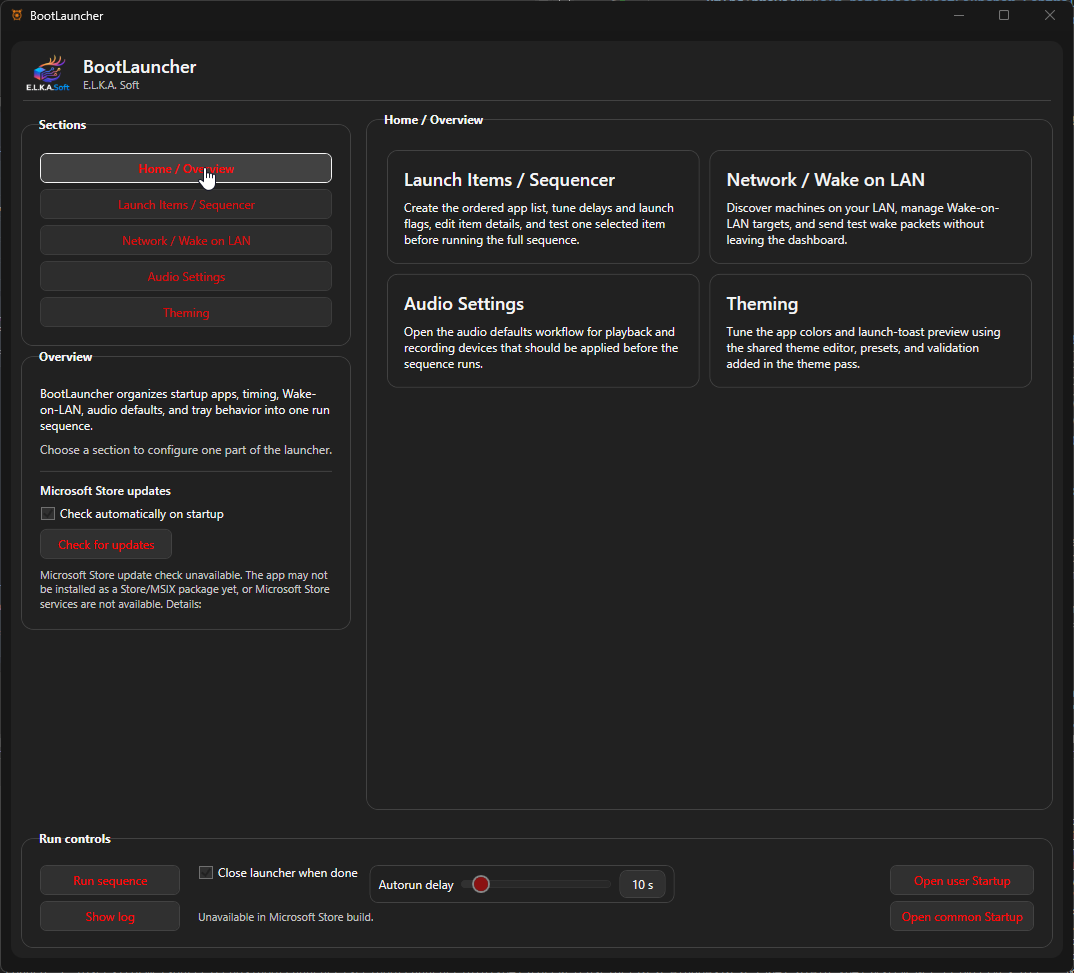Open the Launch Items / Sequencer overview card
This screenshot has height=973, width=1074.
543,207
